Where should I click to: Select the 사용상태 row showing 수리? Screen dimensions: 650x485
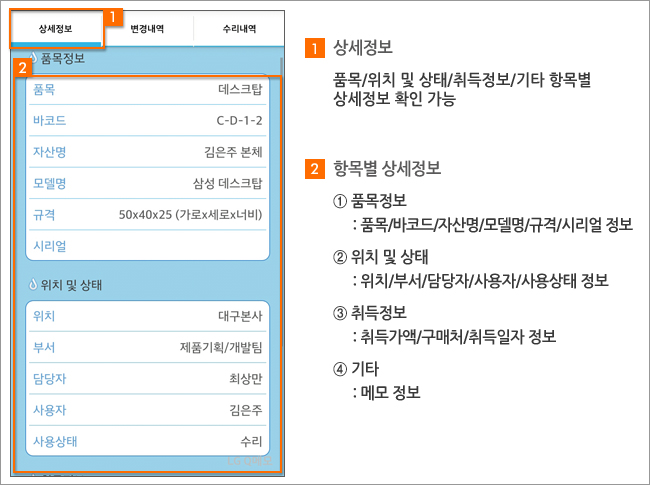(147, 440)
